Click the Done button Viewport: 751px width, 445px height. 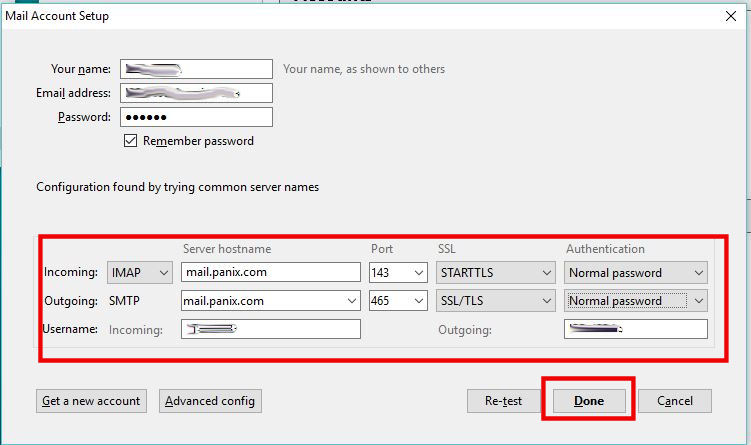tap(588, 401)
